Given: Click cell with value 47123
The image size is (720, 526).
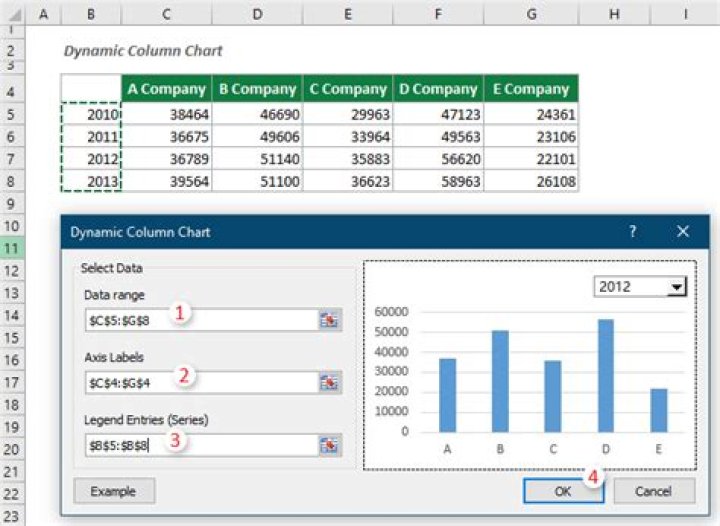Looking at the screenshot, I should click(438, 114).
